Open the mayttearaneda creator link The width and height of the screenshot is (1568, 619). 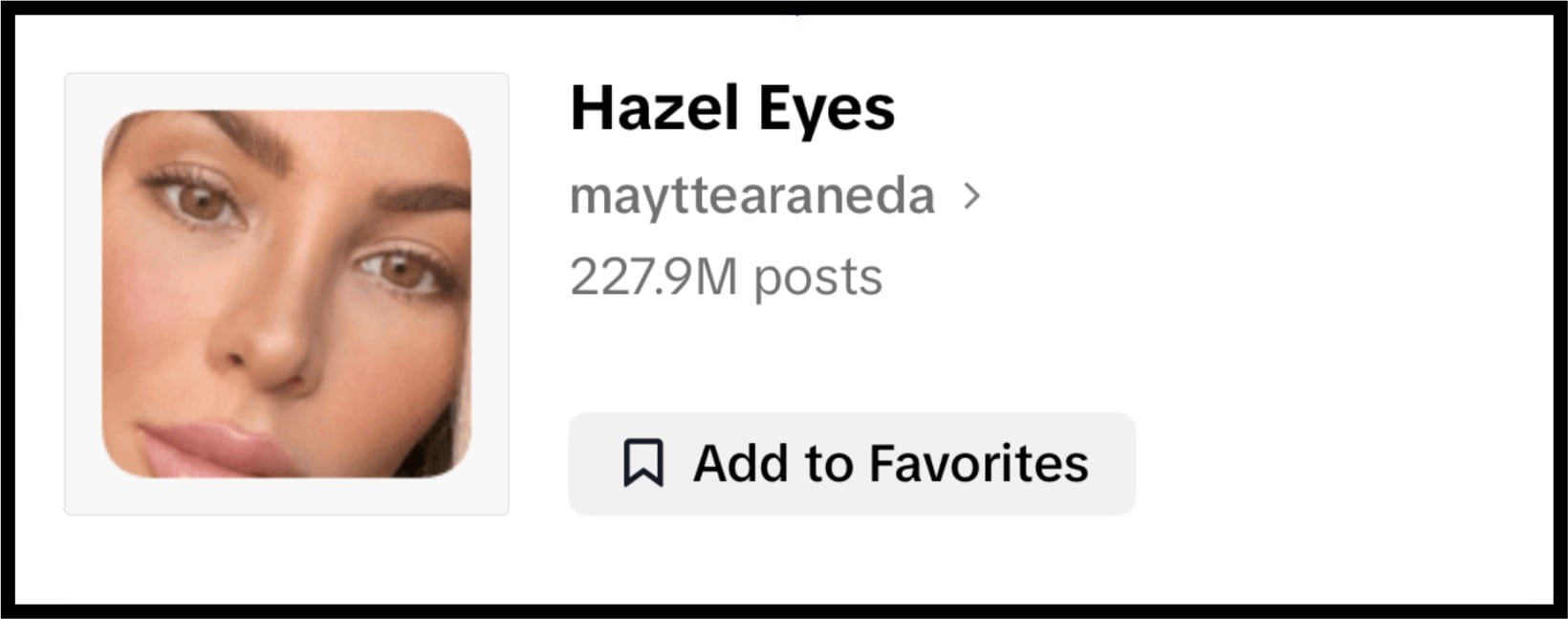(x=752, y=194)
